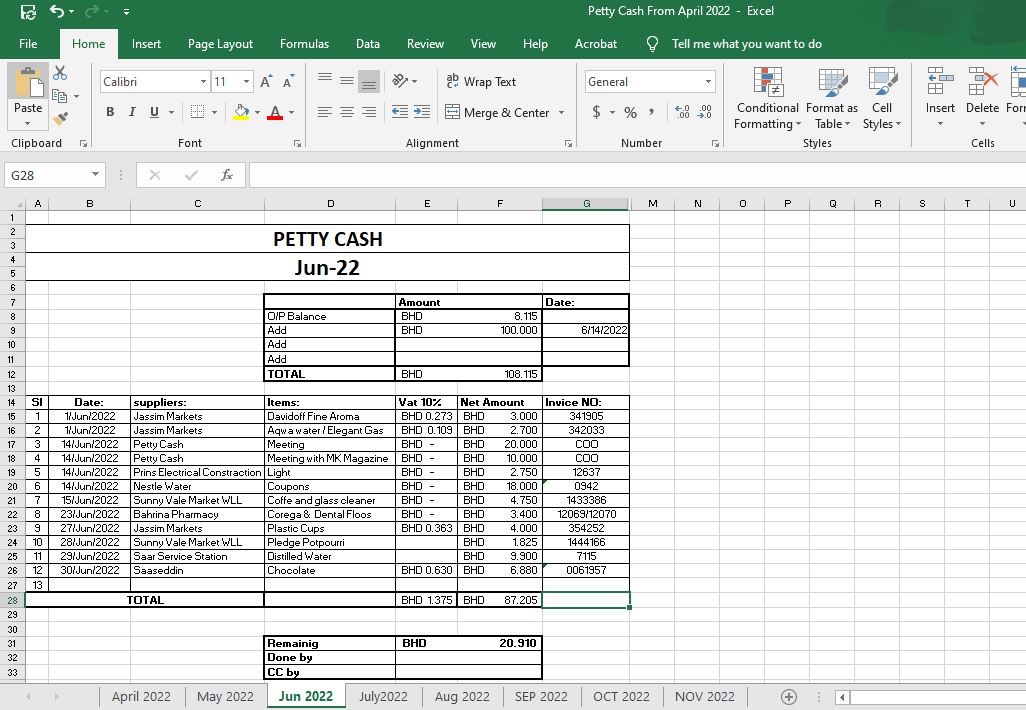Switch to Formulas tab
This screenshot has height=710, width=1026.
click(304, 44)
